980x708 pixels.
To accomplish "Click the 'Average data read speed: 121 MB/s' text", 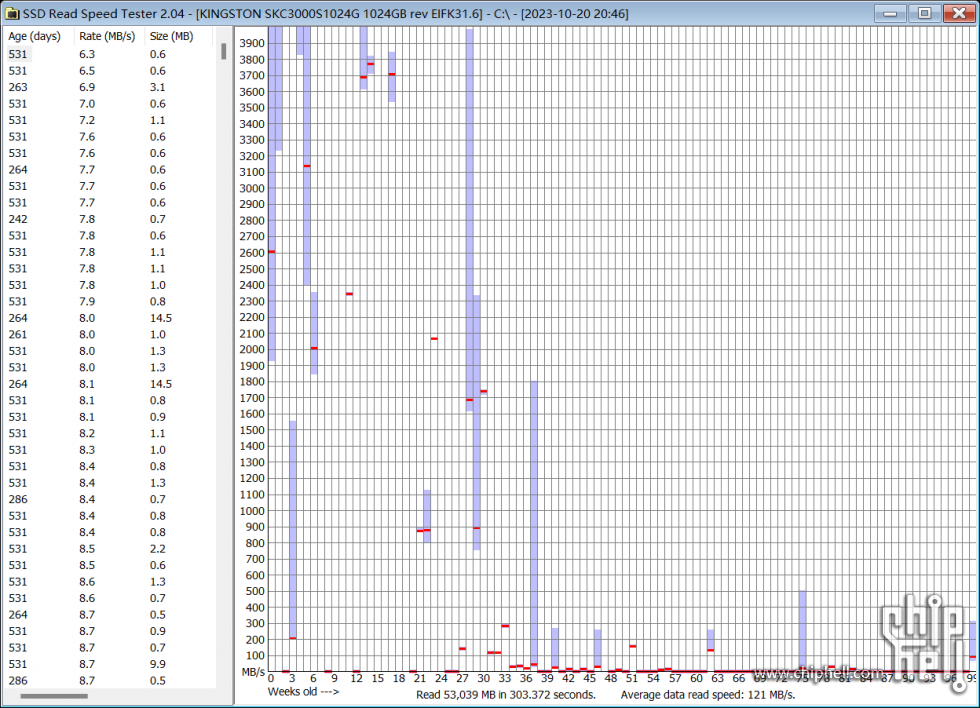I will 708,694.
